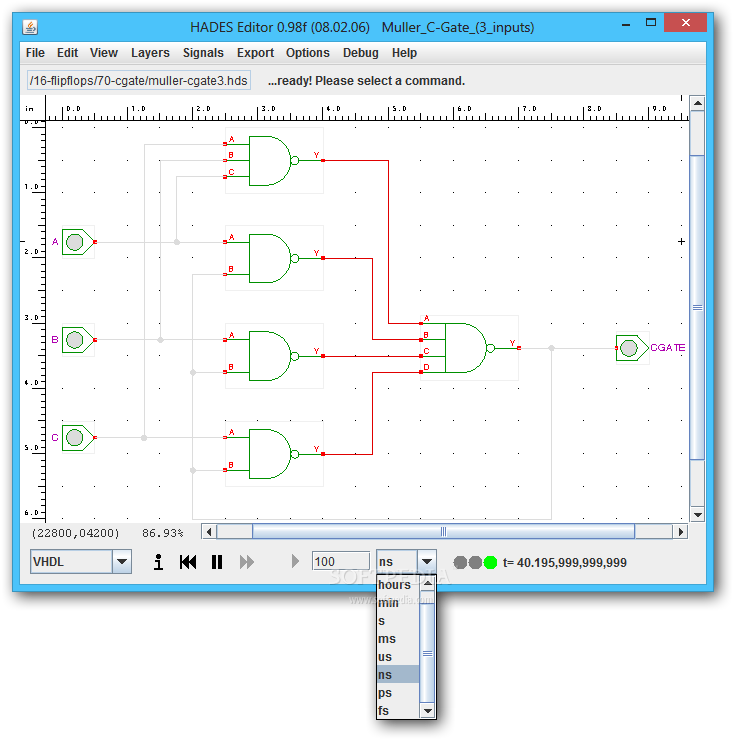Viewport: 734px width, 740px height.
Task: Expand the time unit combo box arrow
Action: click(x=427, y=562)
